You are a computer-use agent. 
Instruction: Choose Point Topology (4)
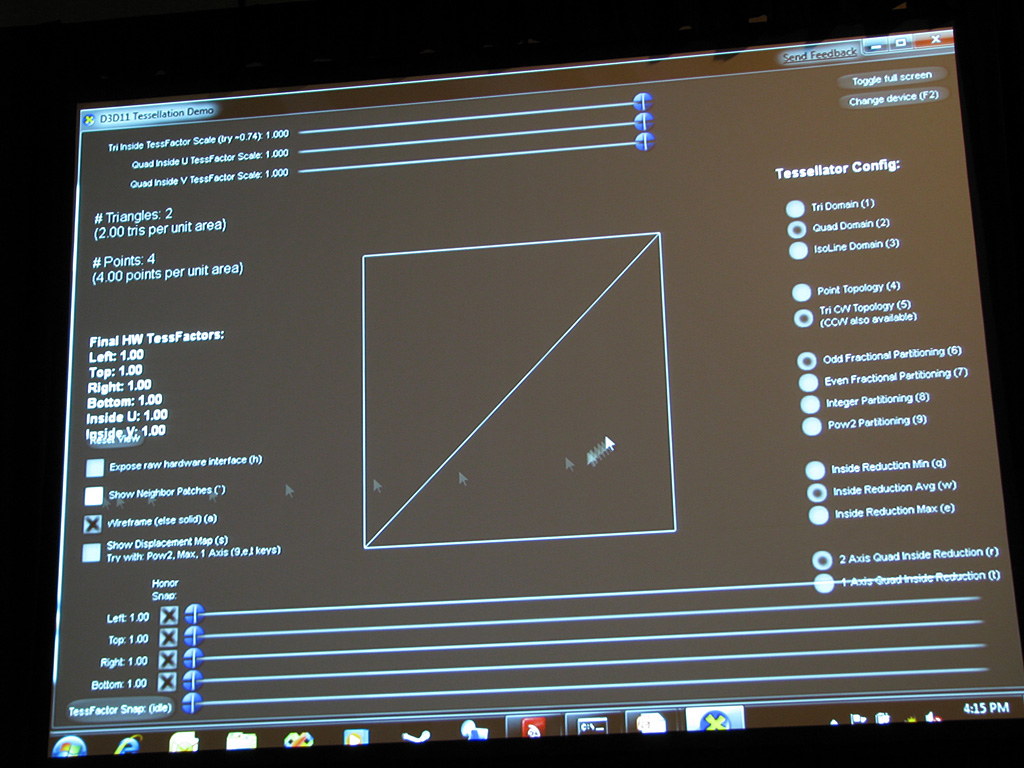[x=801, y=292]
